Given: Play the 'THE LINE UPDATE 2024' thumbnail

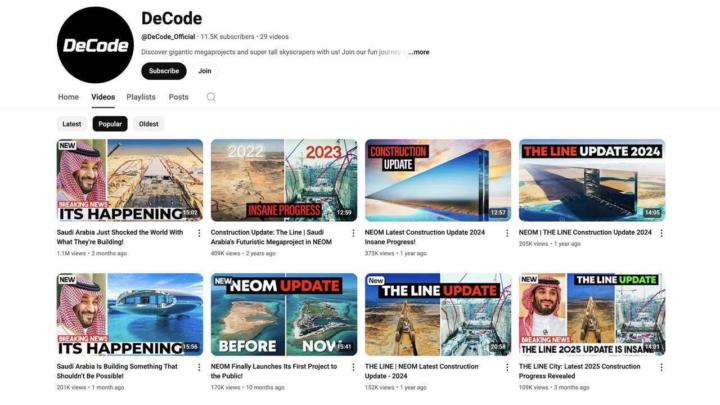Looking at the screenshot, I should (592, 180).
